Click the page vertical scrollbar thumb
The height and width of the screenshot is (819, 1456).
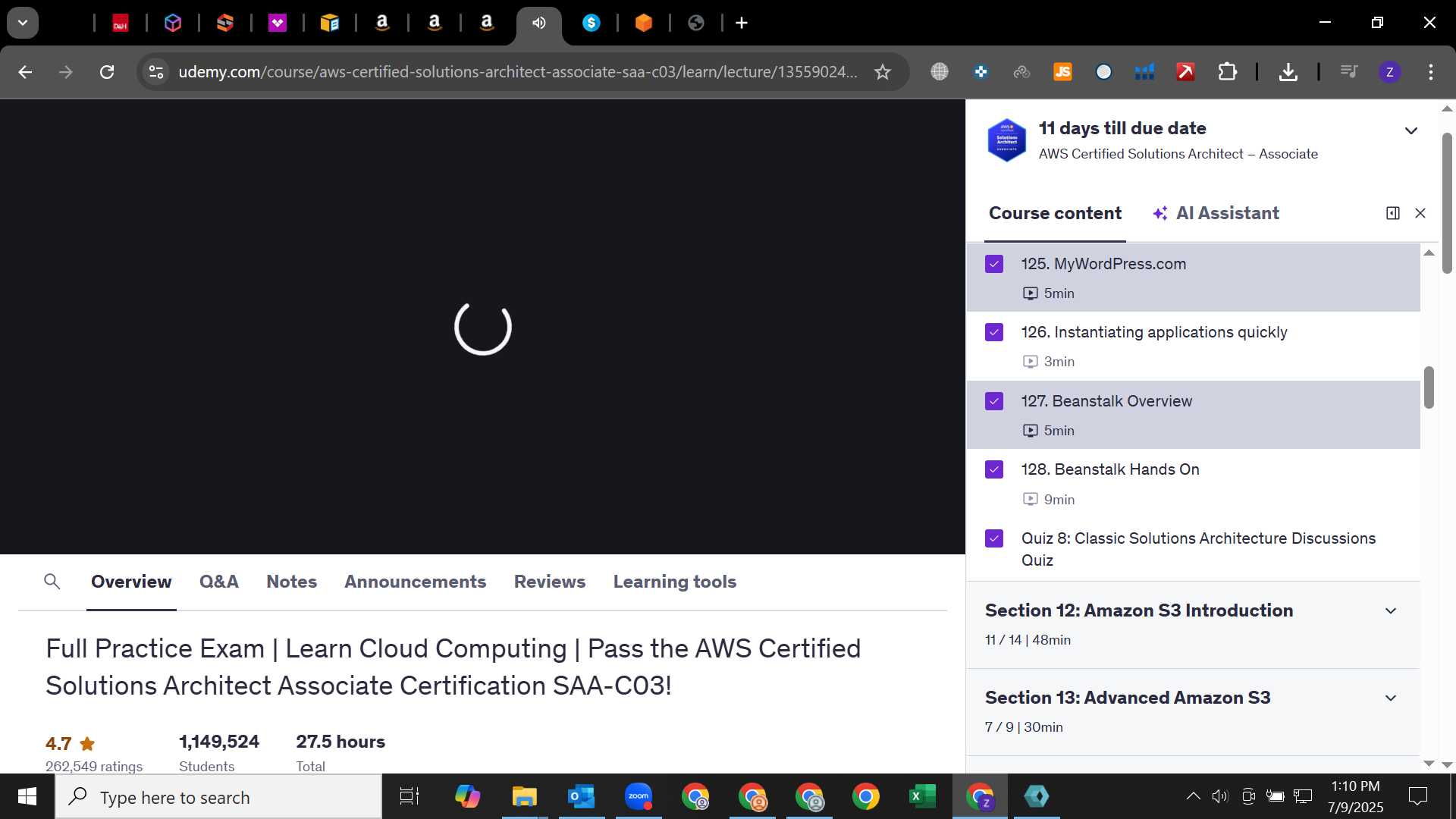pos(1447,203)
